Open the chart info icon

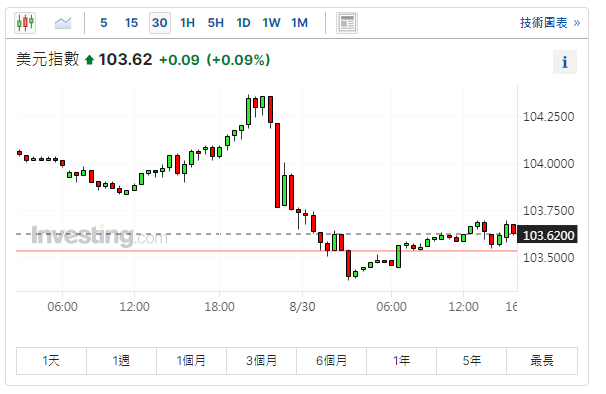pyautogui.click(x=565, y=62)
